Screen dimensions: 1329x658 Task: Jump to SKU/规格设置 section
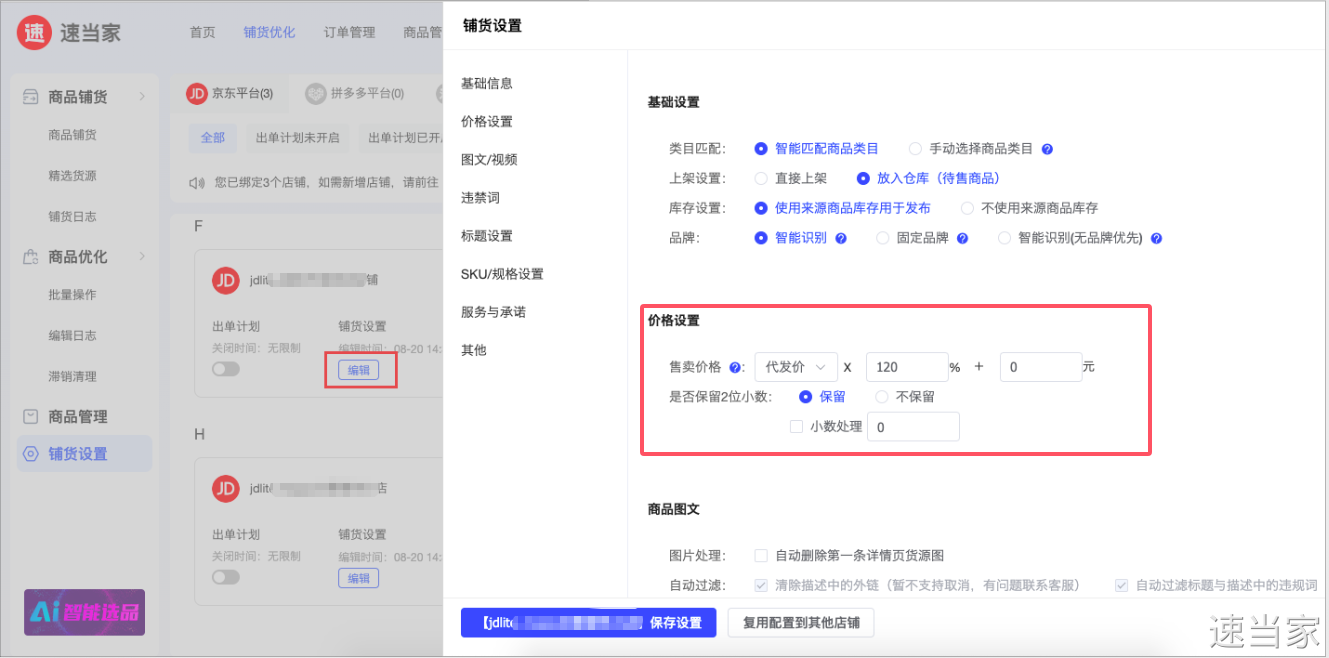[502, 274]
